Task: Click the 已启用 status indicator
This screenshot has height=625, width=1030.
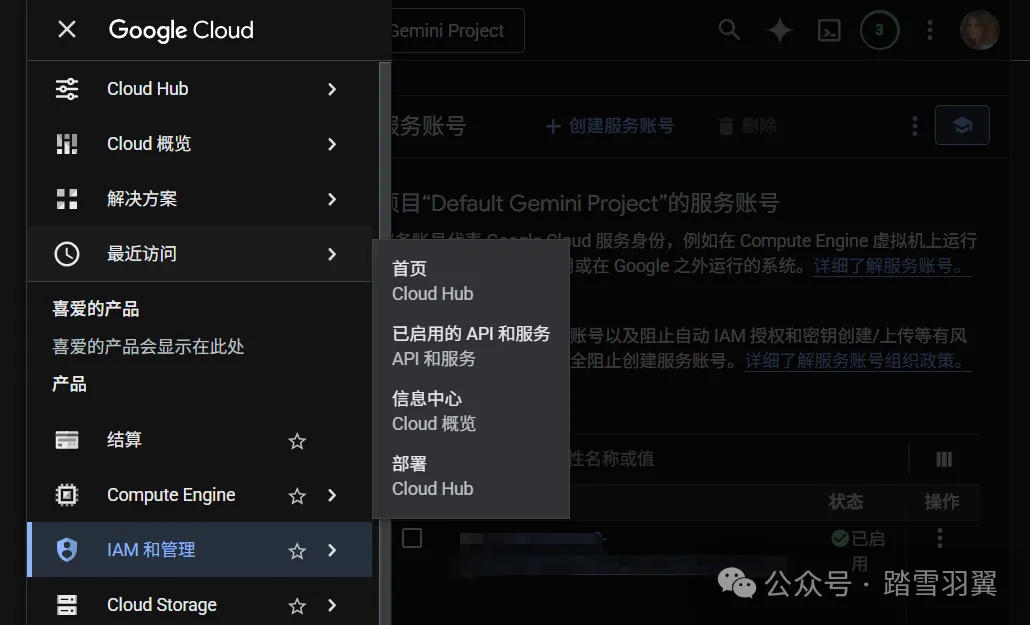Action: 859,551
